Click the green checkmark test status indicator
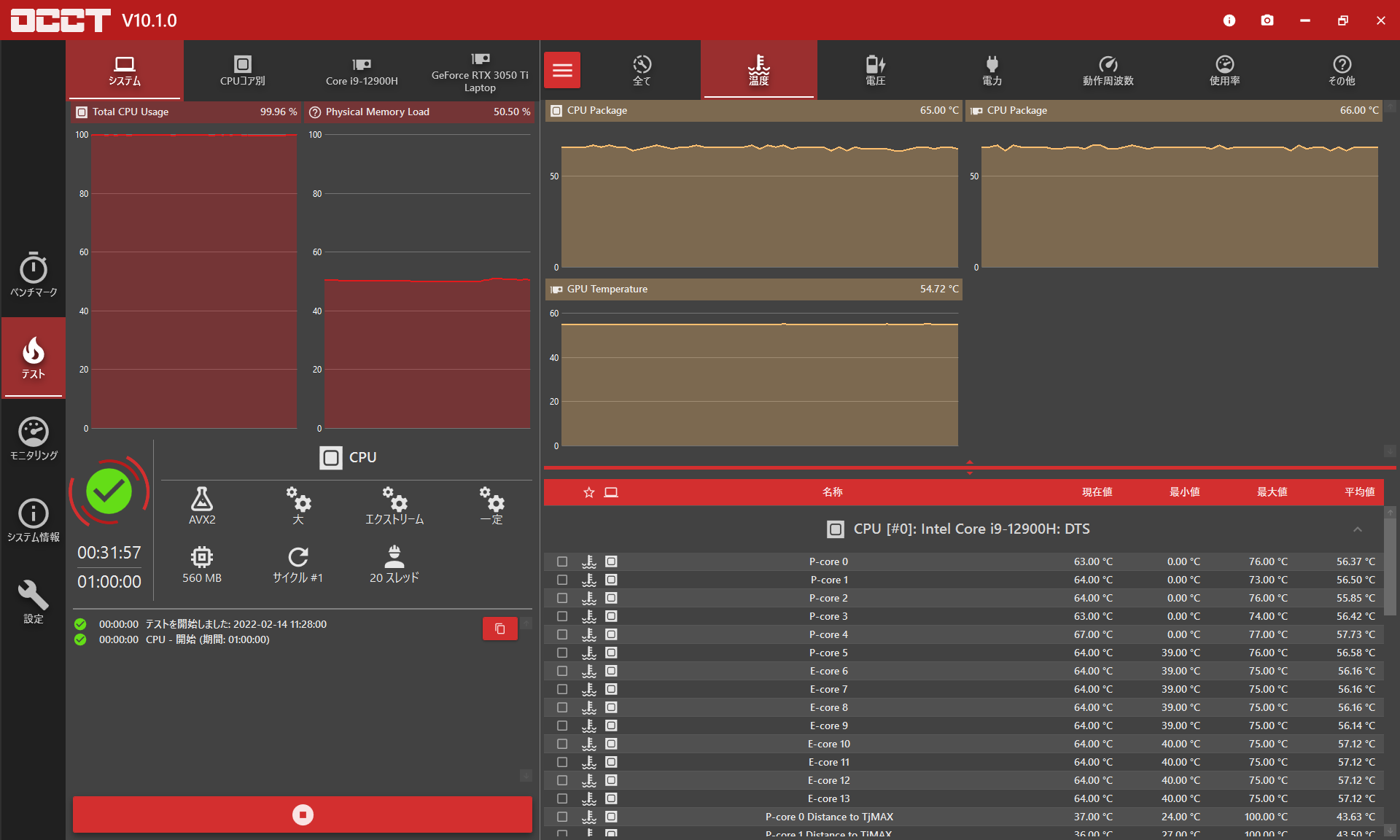1400x840 pixels. (x=109, y=491)
